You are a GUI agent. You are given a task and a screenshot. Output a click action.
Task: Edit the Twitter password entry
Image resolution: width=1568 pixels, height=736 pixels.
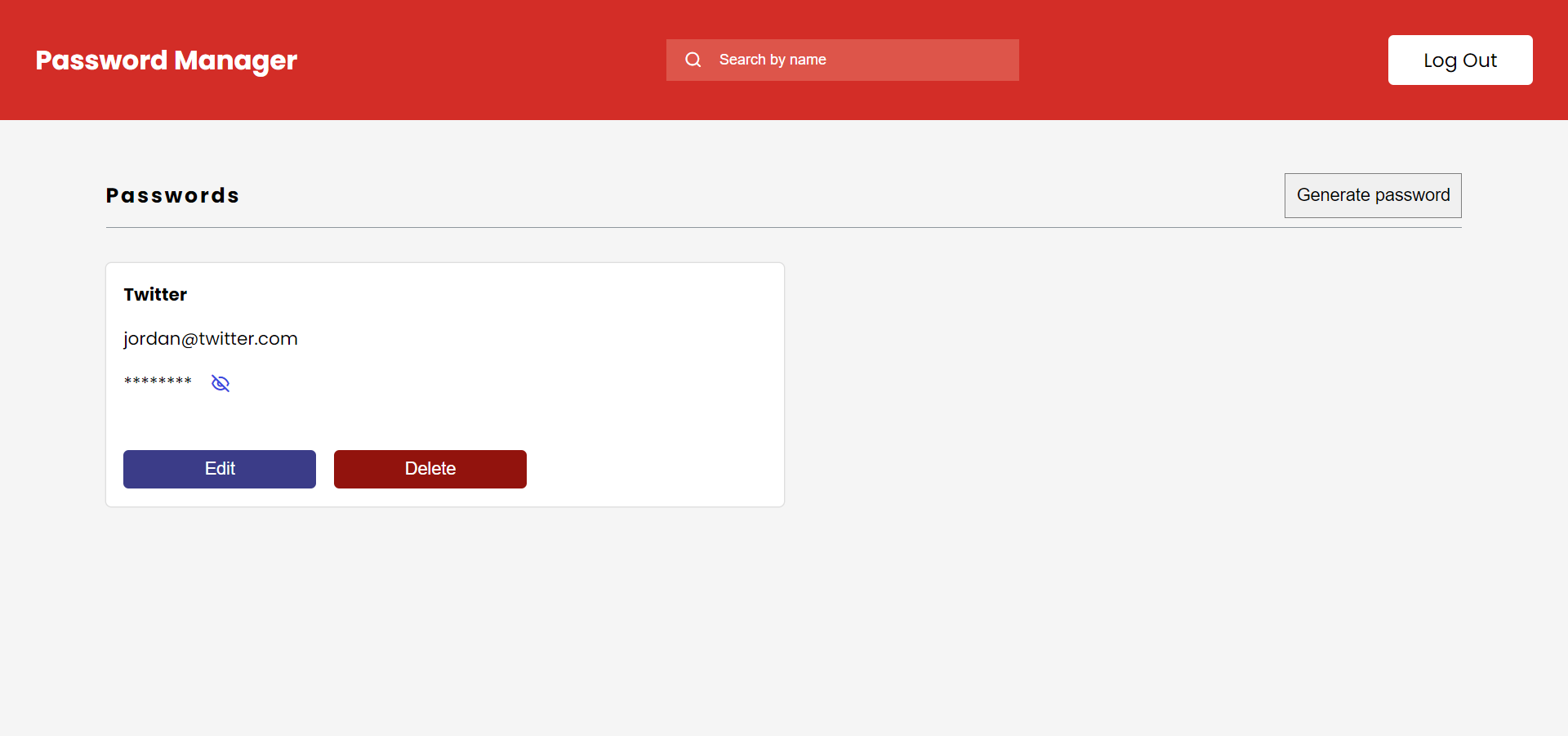220,469
